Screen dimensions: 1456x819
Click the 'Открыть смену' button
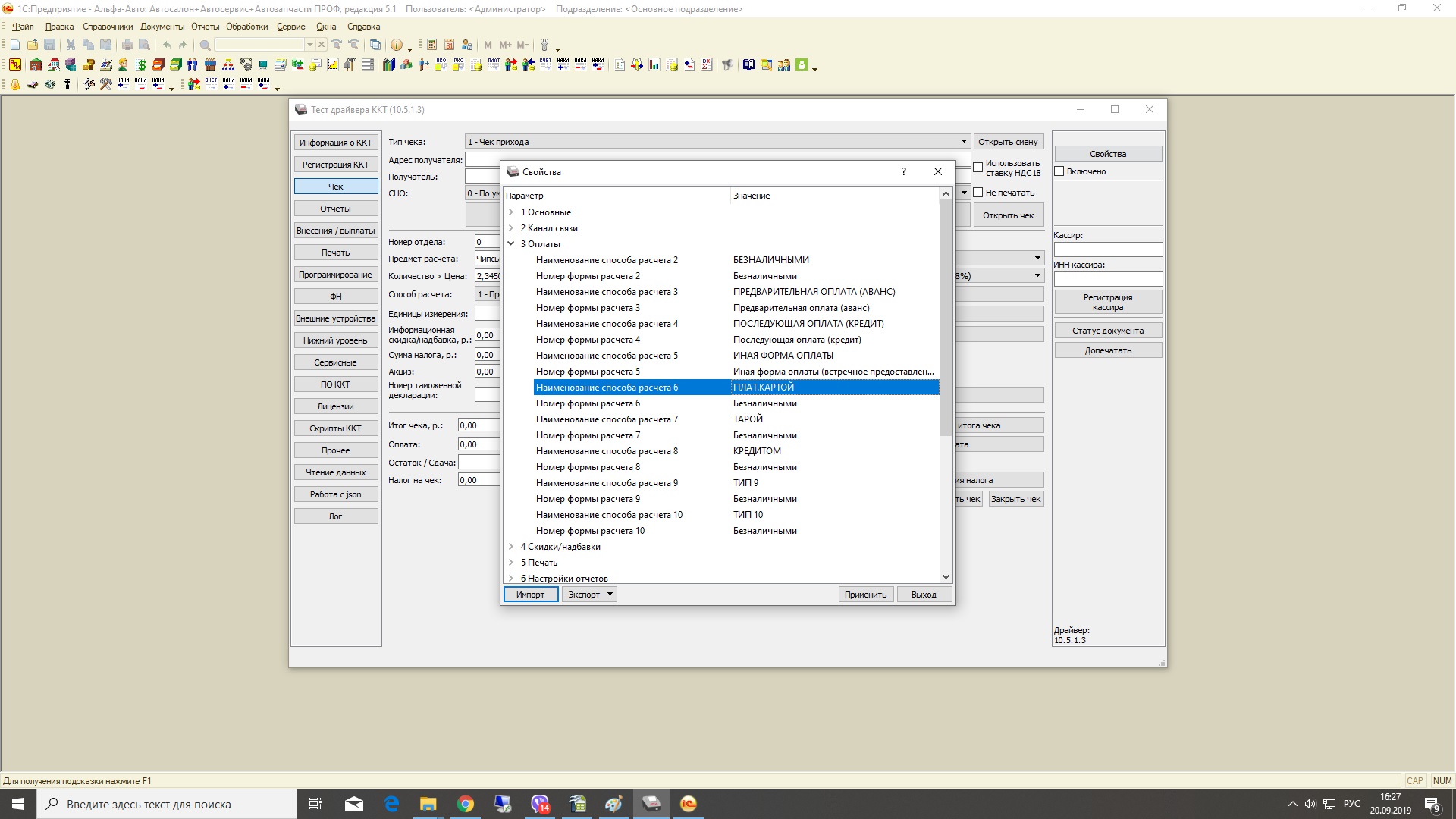pos(1008,142)
